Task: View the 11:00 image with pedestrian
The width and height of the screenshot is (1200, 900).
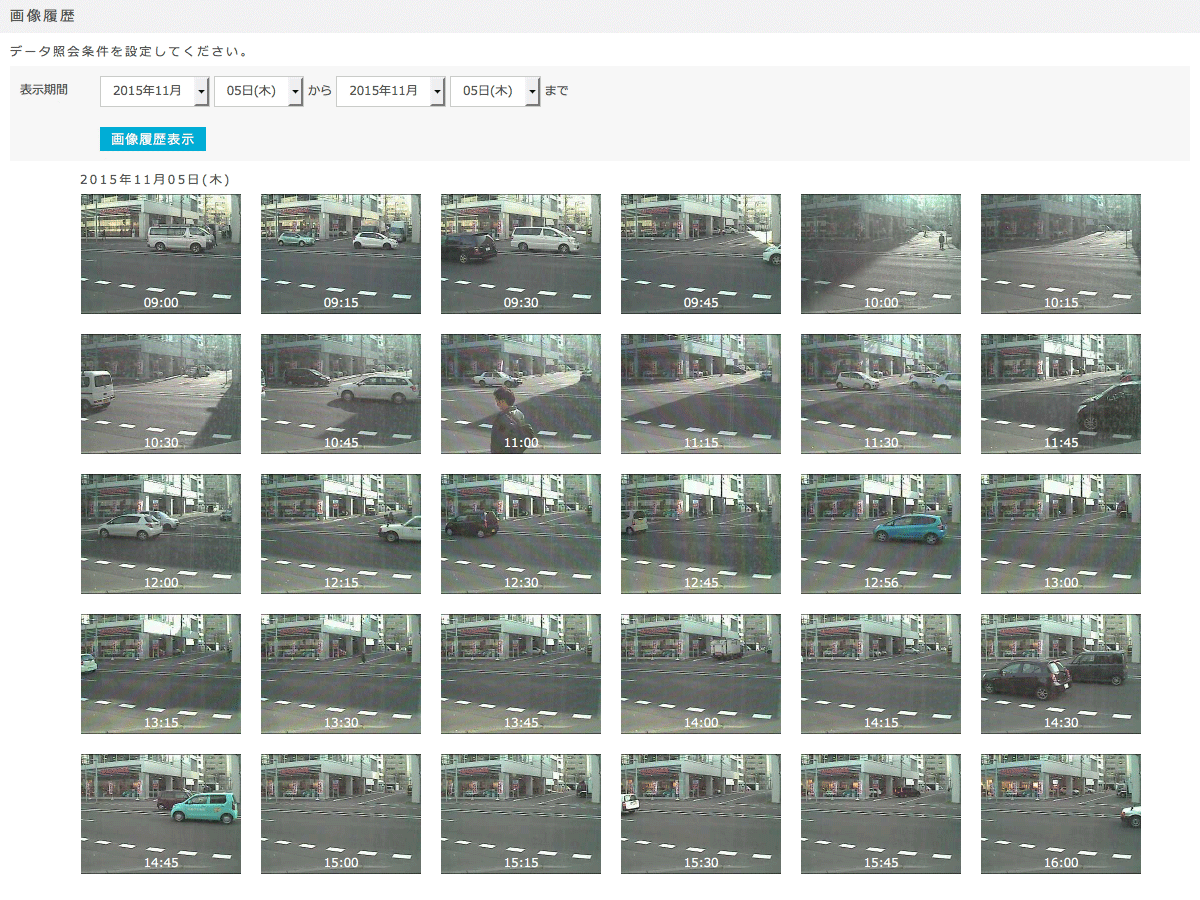Action: [x=521, y=394]
